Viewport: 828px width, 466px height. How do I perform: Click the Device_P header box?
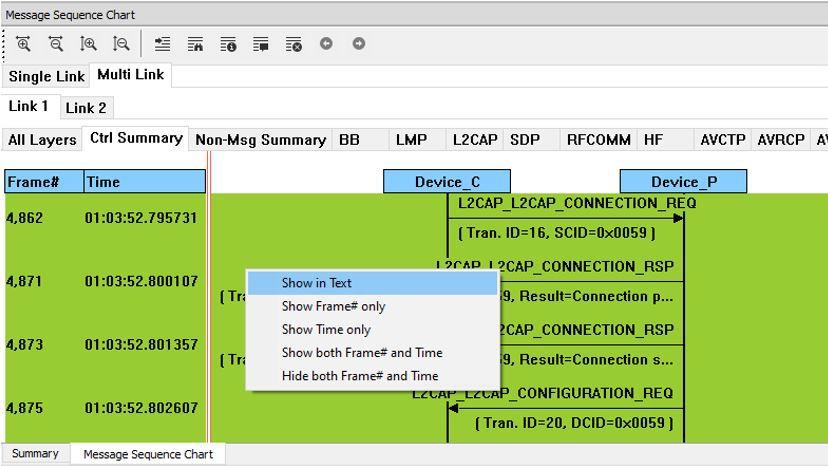click(683, 182)
